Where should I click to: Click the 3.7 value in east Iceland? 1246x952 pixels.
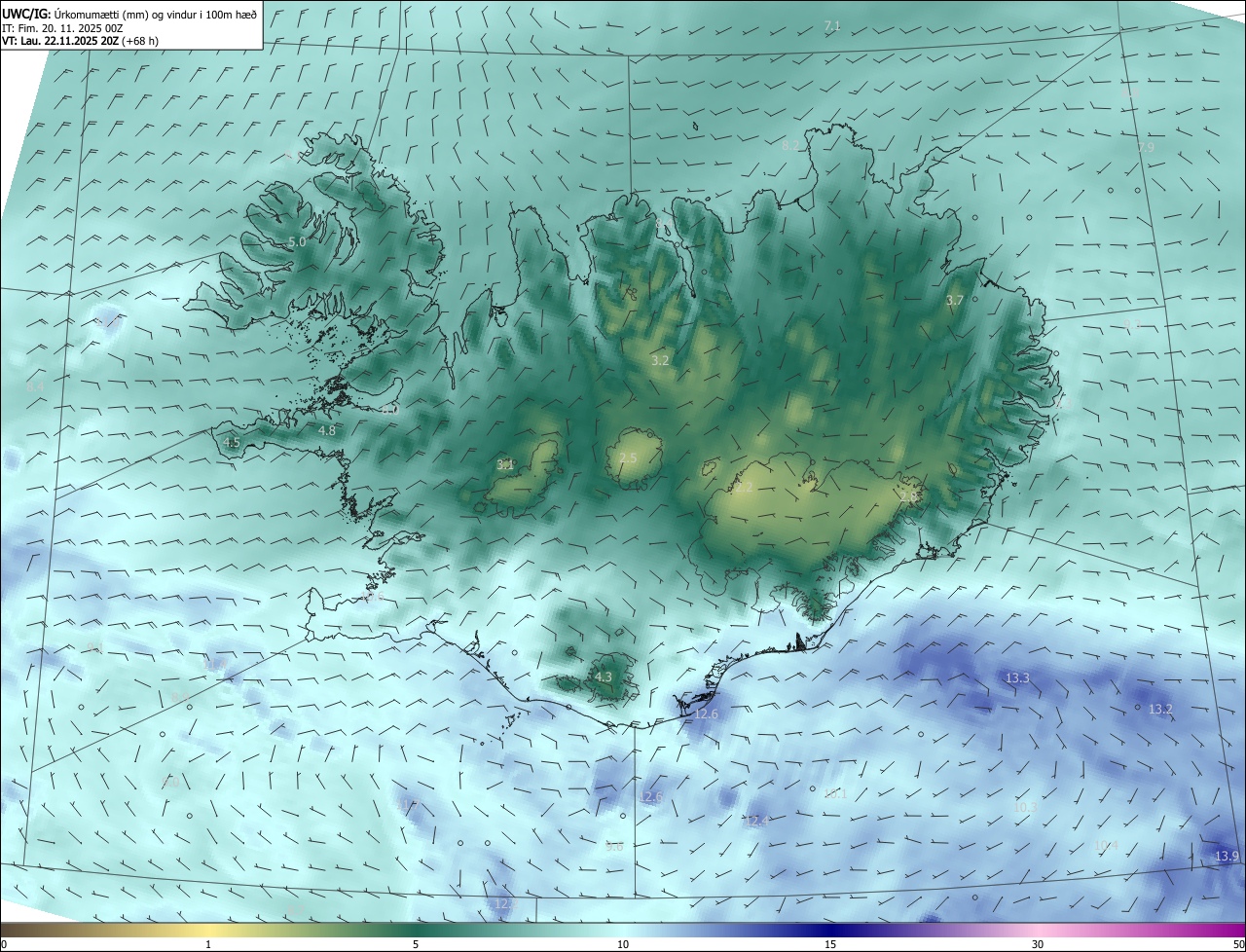[954, 301]
